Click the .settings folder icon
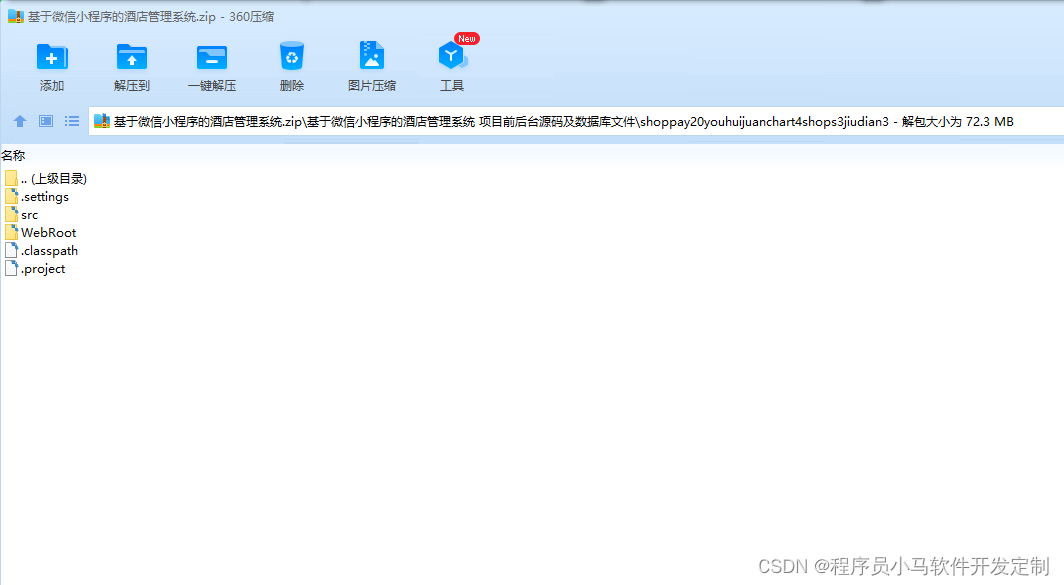The image size is (1064, 585). [x=11, y=197]
